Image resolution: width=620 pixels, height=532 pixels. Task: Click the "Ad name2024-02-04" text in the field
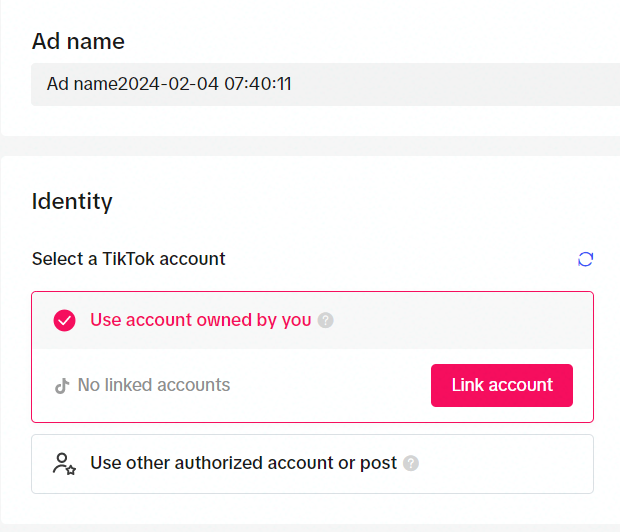(x=132, y=84)
